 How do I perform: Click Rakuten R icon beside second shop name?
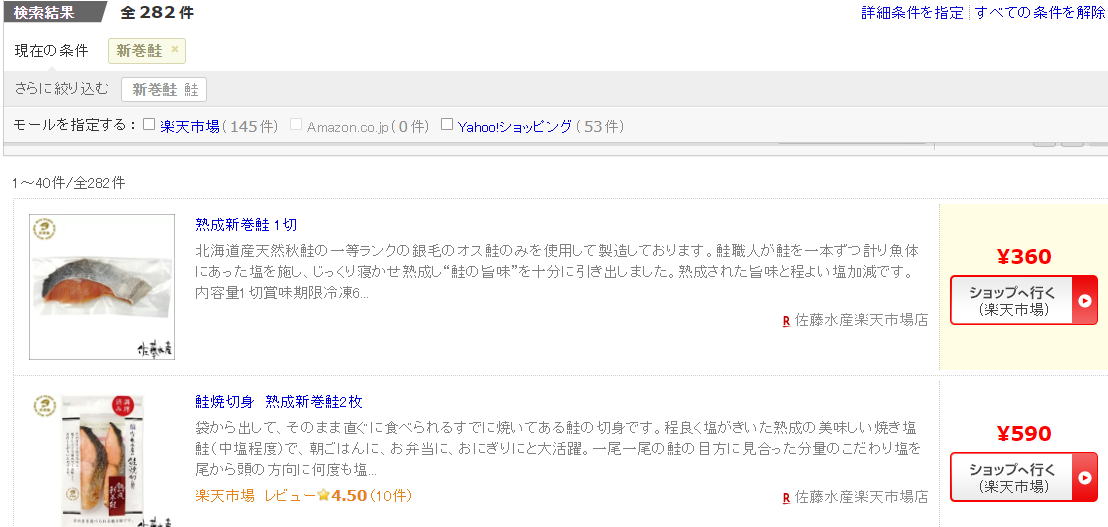[786, 497]
